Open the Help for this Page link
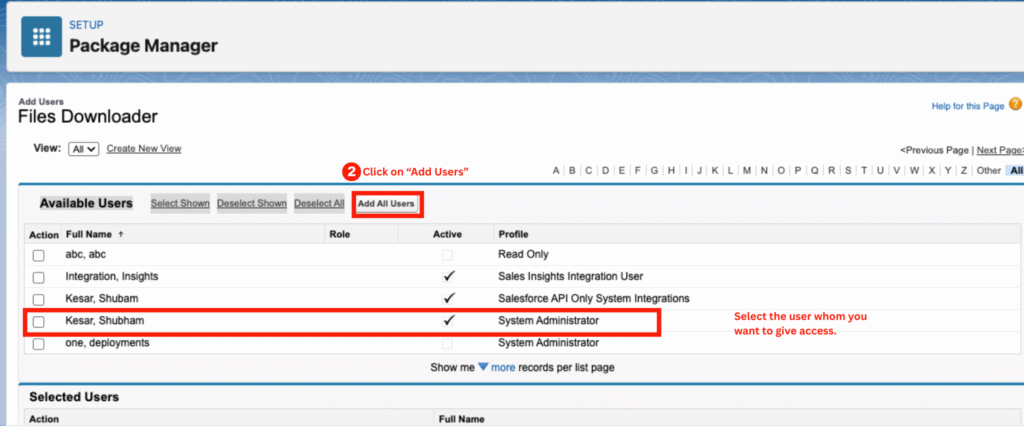Image resolution: width=1024 pixels, height=430 pixels. (968, 106)
